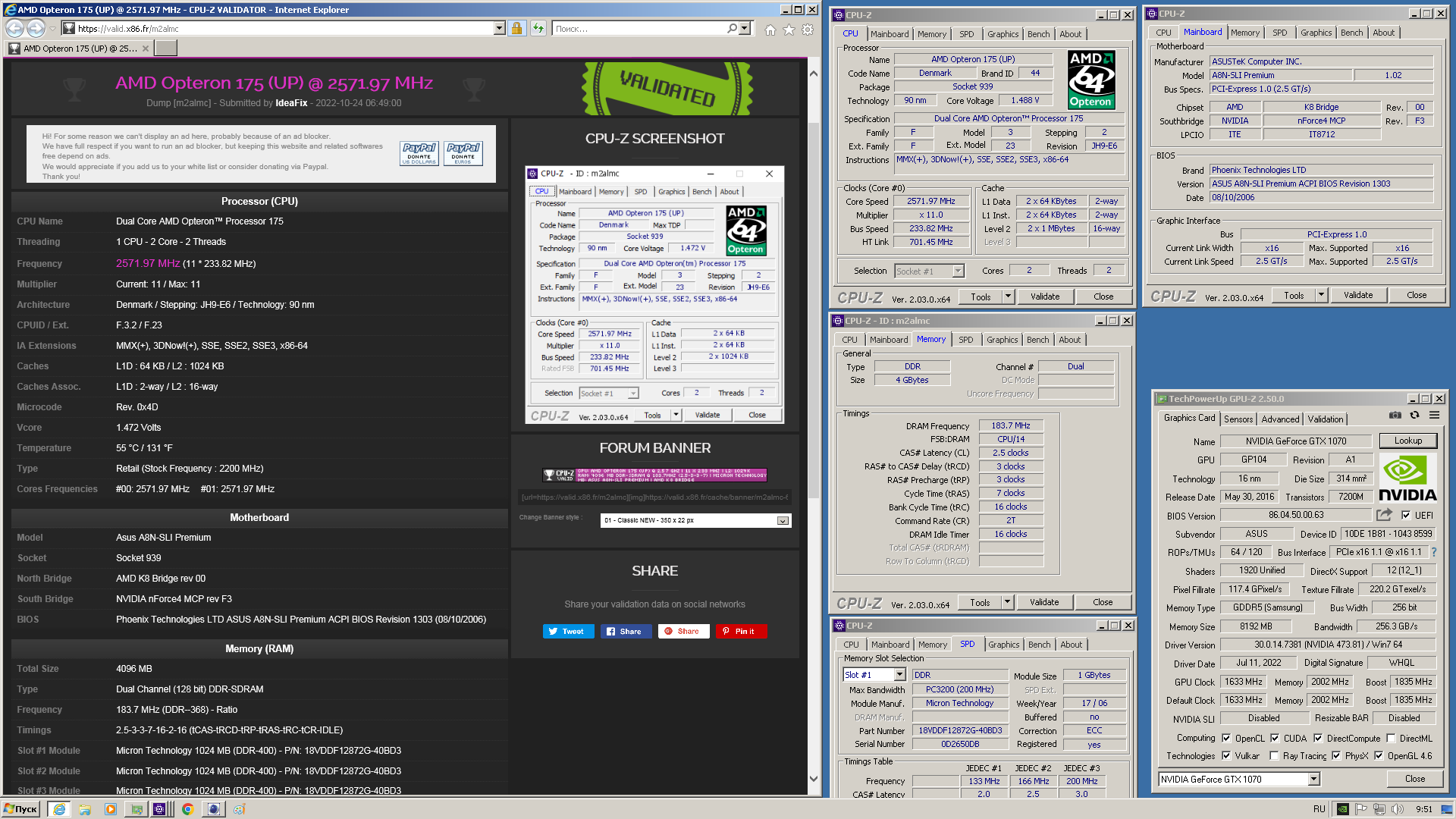
Task: Click the search magnifier icon in IE
Action: 732,29
